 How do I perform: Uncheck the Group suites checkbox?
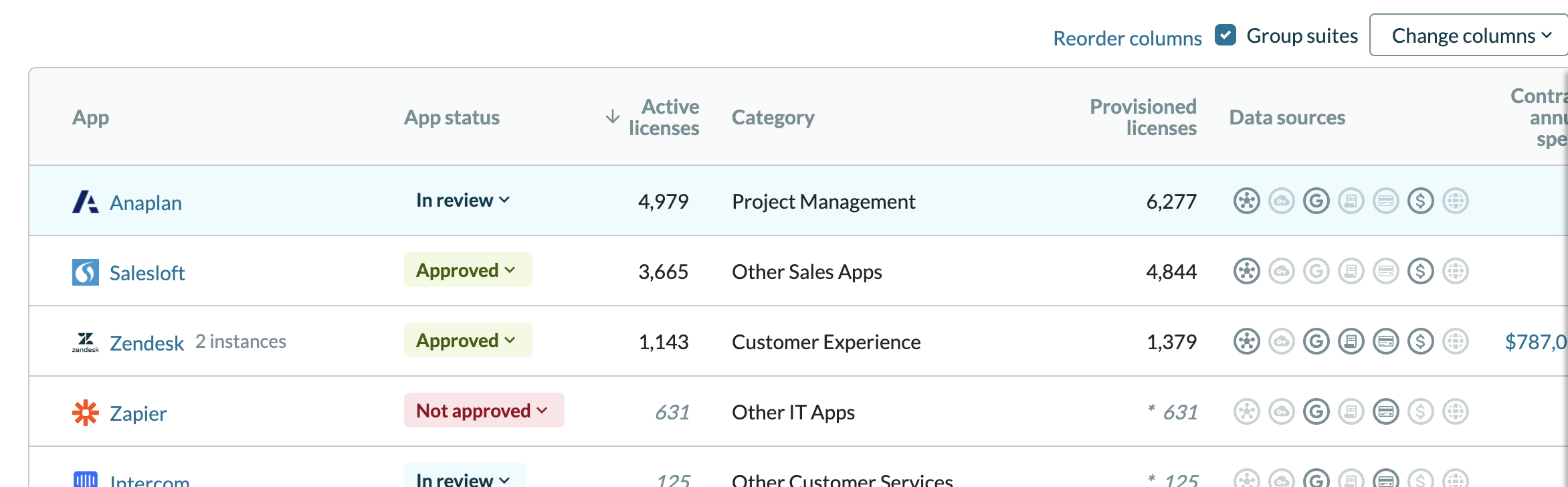(1225, 35)
